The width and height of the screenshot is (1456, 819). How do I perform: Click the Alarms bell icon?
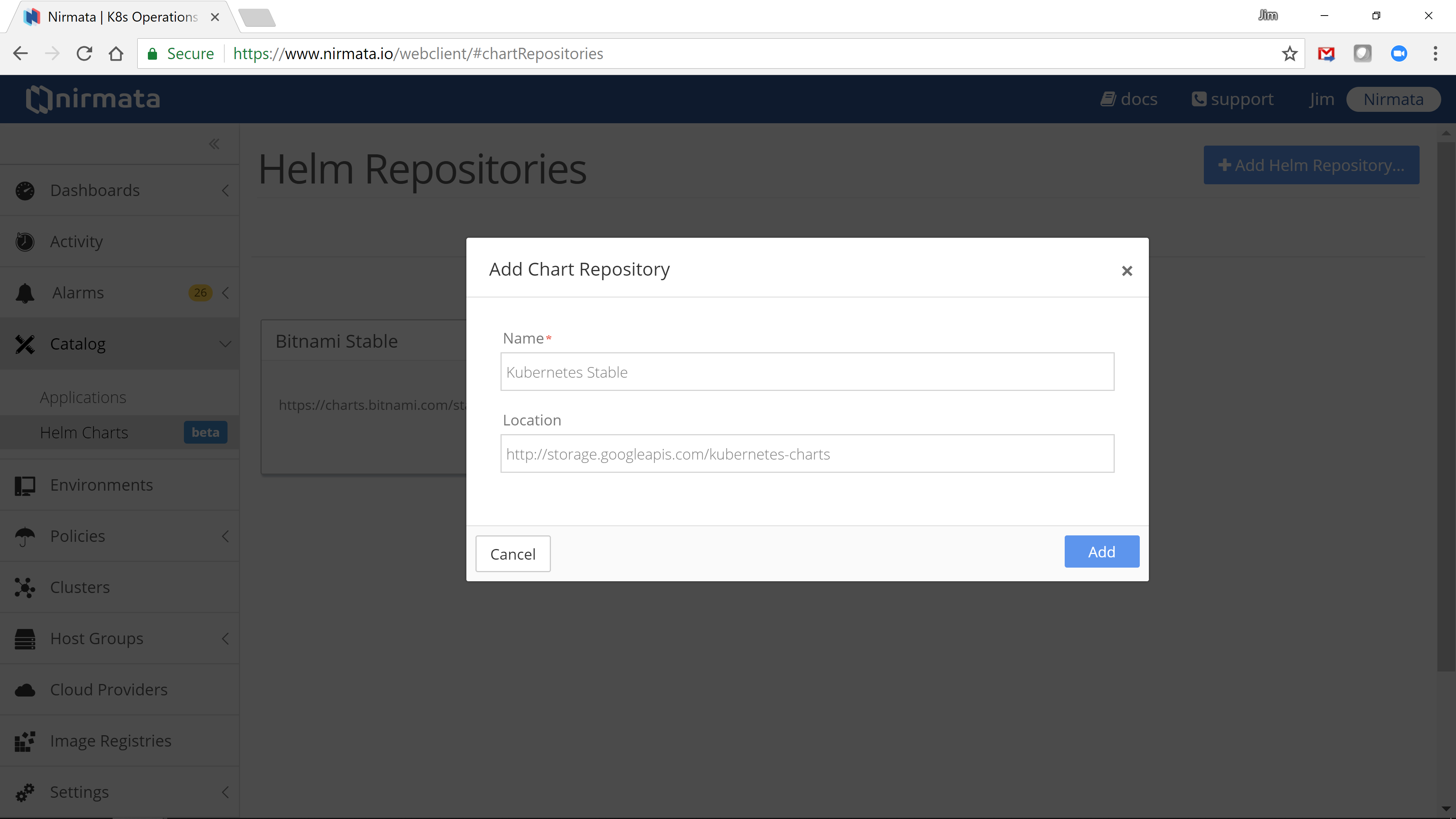(x=25, y=293)
